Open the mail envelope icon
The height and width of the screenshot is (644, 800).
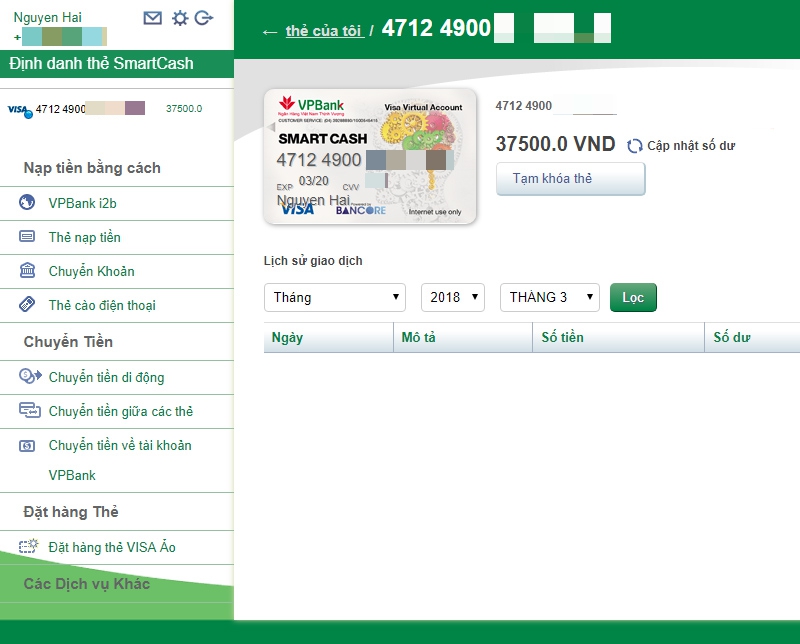coord(153,18)
